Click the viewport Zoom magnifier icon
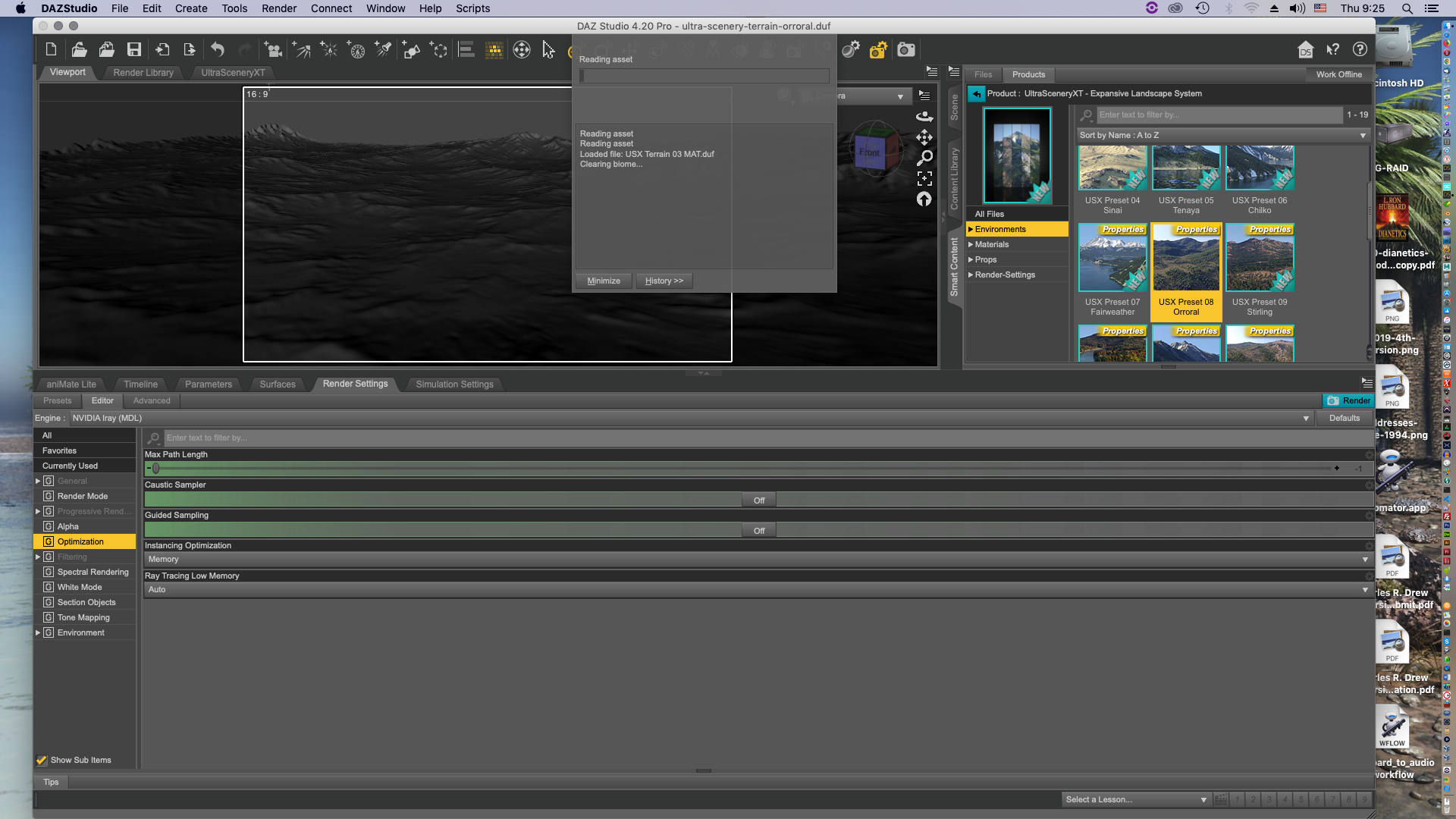This screenshot has height=819, width=1456. 924,158
